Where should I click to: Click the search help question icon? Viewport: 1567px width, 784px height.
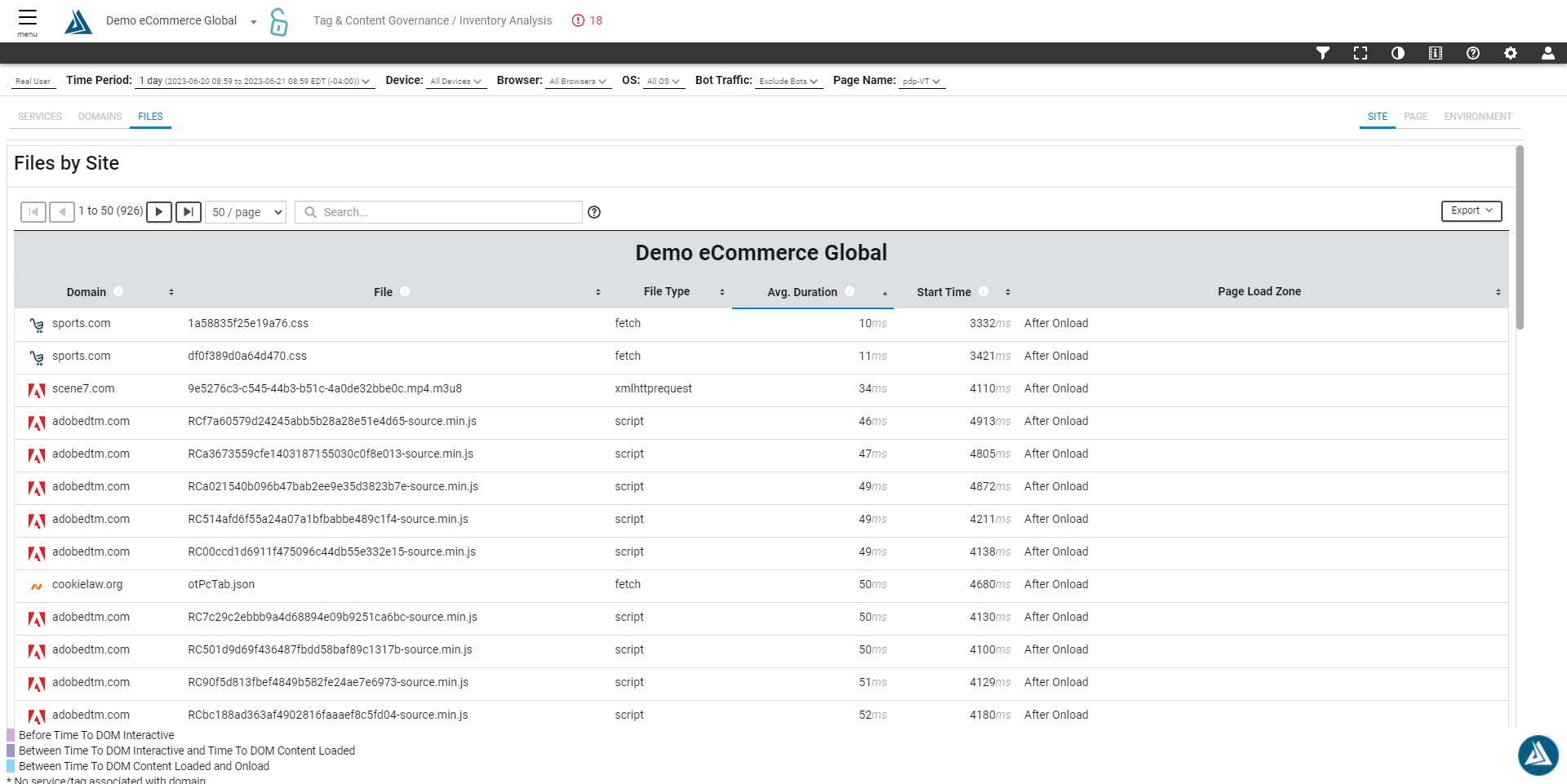[x=594, y=212]
